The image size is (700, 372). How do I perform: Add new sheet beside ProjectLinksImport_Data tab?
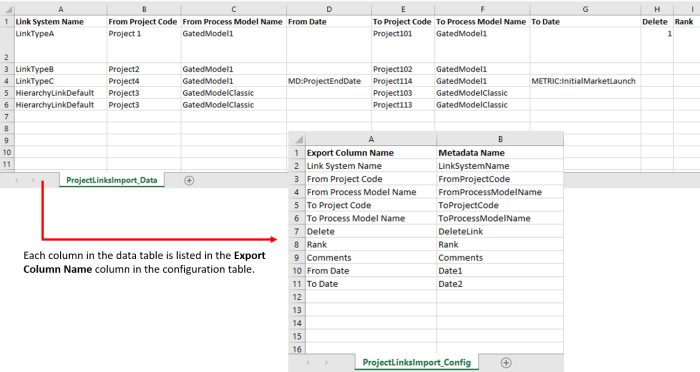[x=189, y=180]
